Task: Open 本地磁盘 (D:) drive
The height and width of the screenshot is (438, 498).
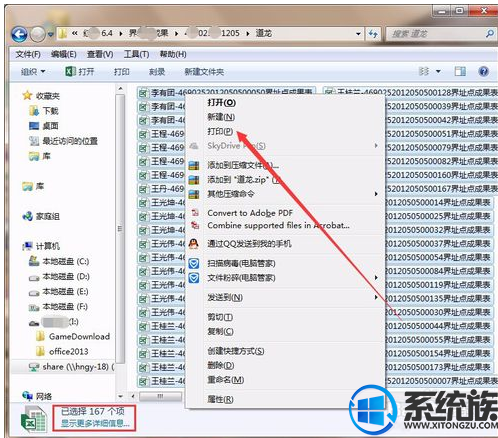Action: 59,276
